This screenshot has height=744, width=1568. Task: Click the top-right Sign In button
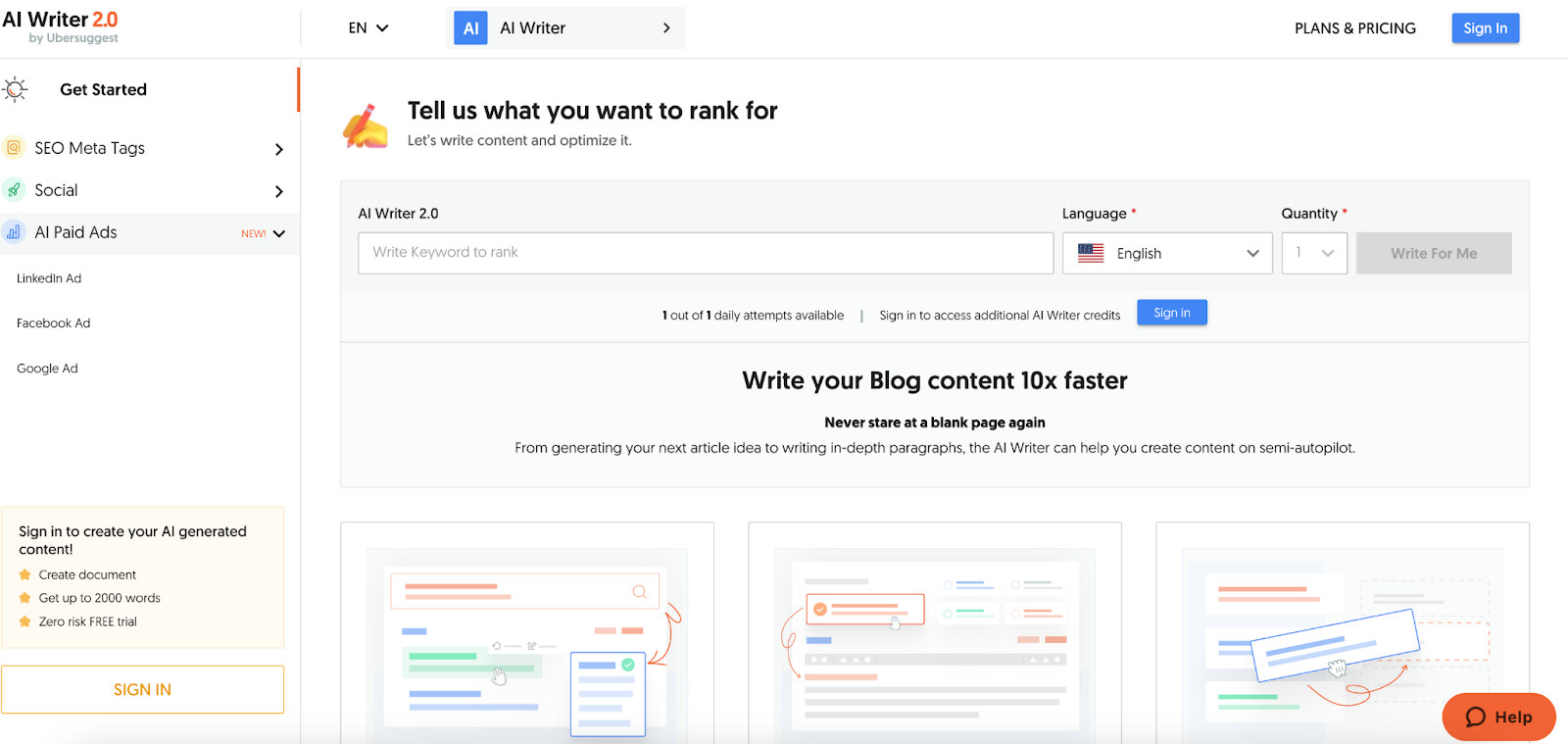click(x=1486, y=28)
